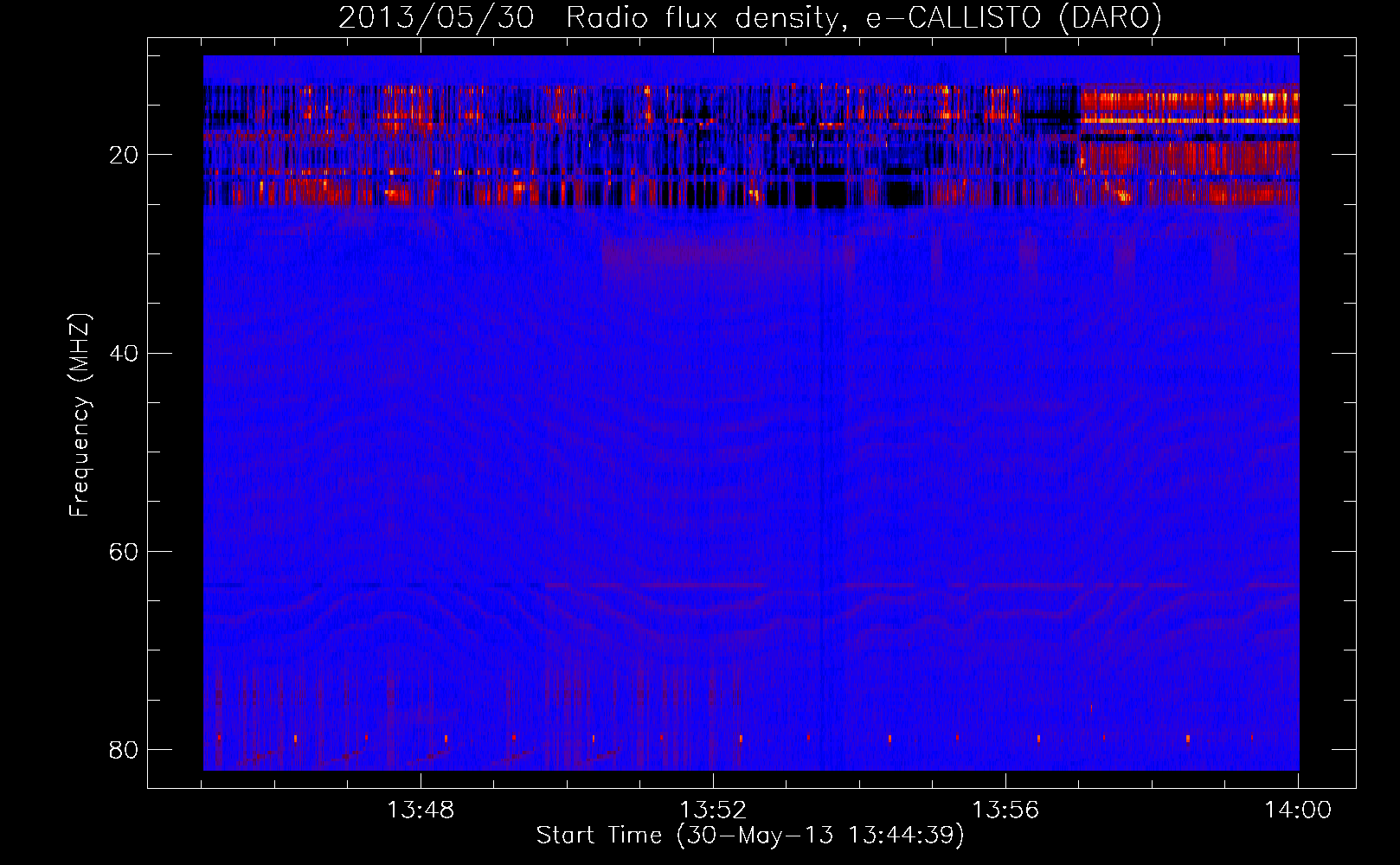Click the 20 MHz frequency tick label
This screenshot has width=1400, height=865.
click(x=124, y=155)
